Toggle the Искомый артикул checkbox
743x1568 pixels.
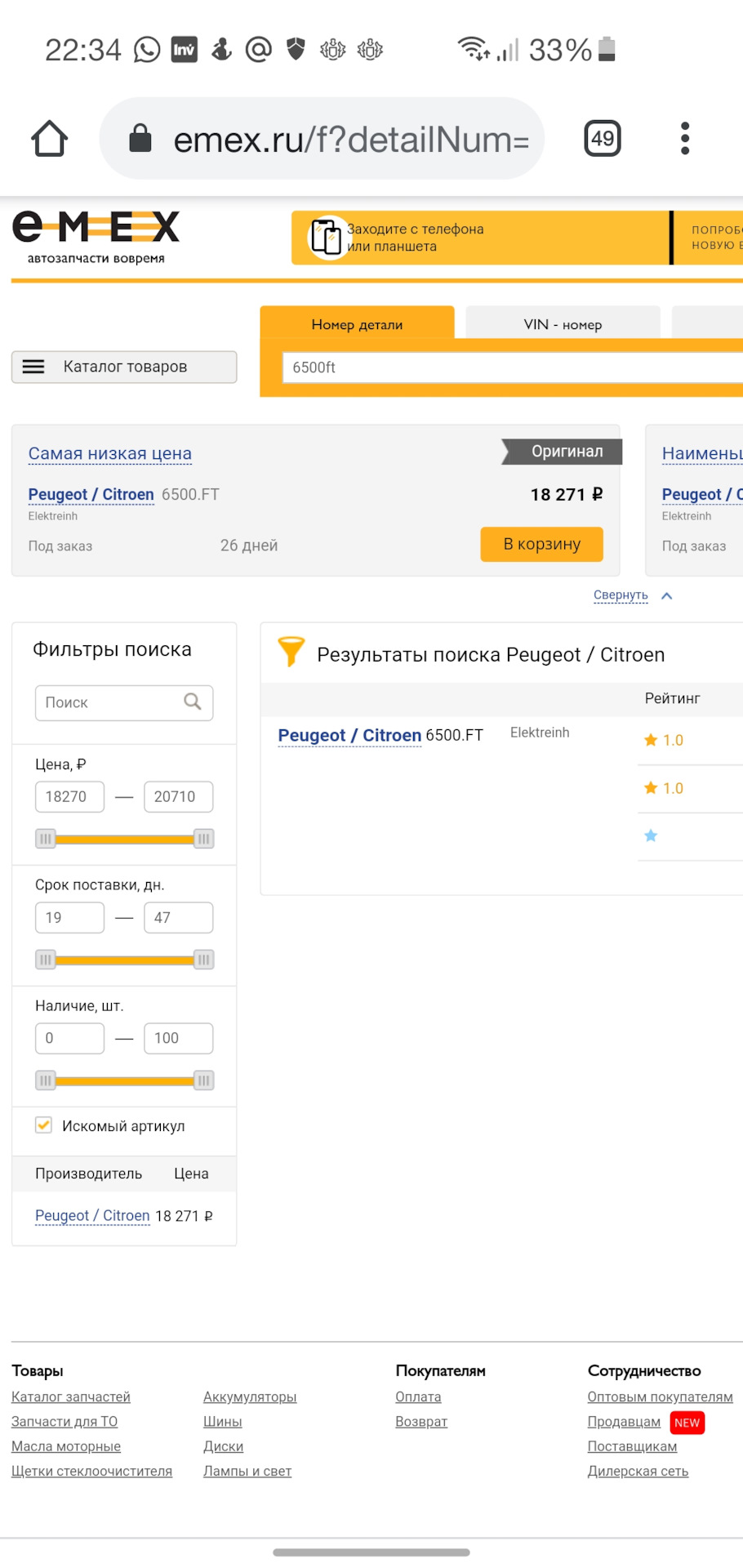(x=44, y=1125)
